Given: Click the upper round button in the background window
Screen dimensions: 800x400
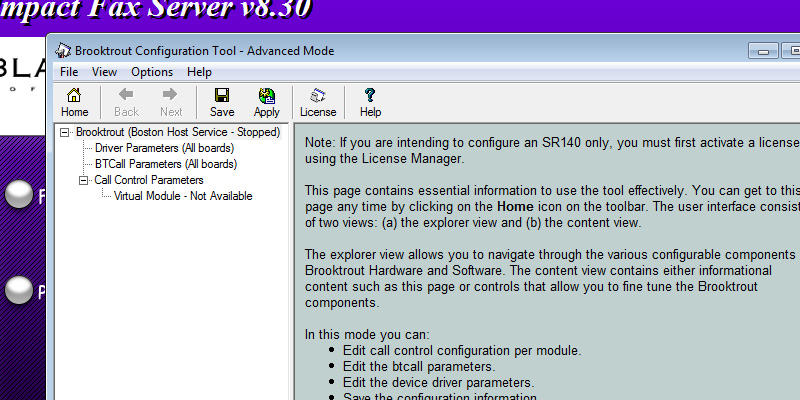Looking at the screenshot, I should tap(19, 195).
